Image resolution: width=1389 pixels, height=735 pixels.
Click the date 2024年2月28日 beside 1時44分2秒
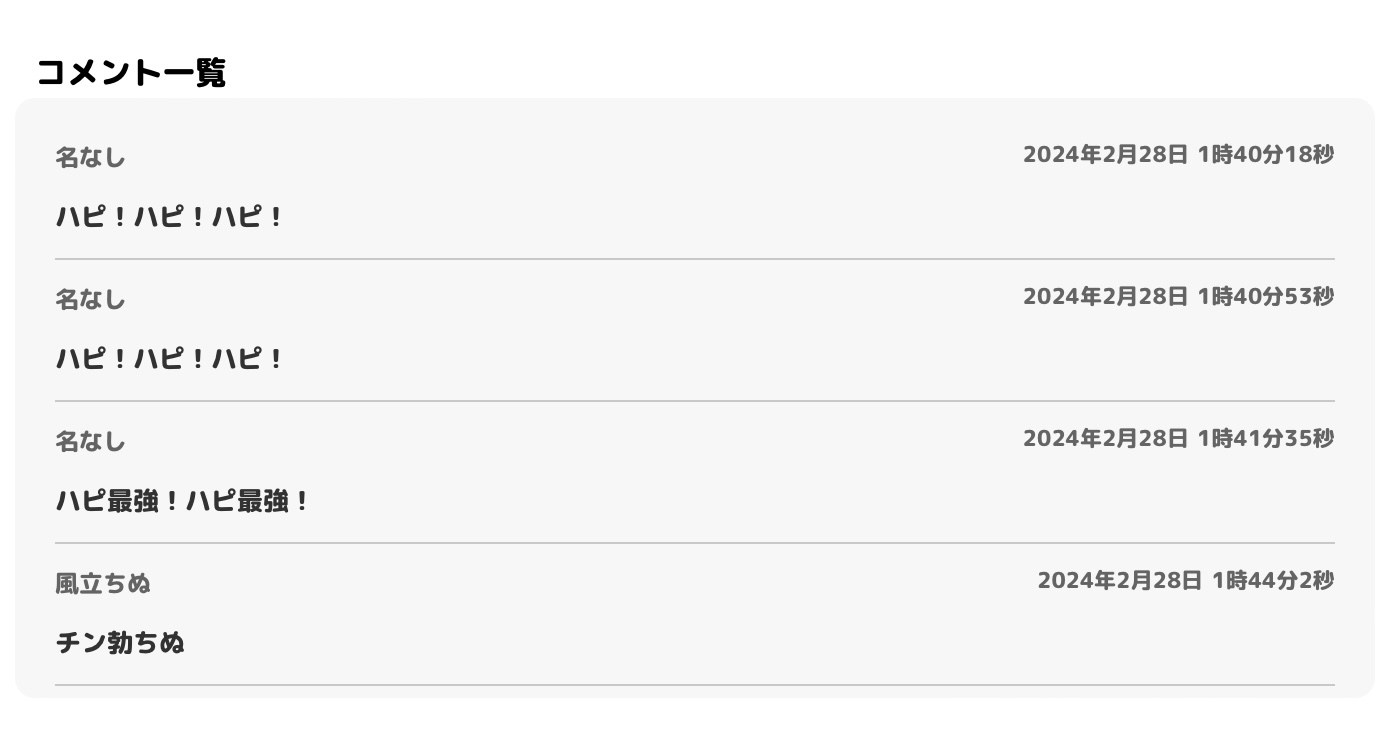tap(1119, 581)
